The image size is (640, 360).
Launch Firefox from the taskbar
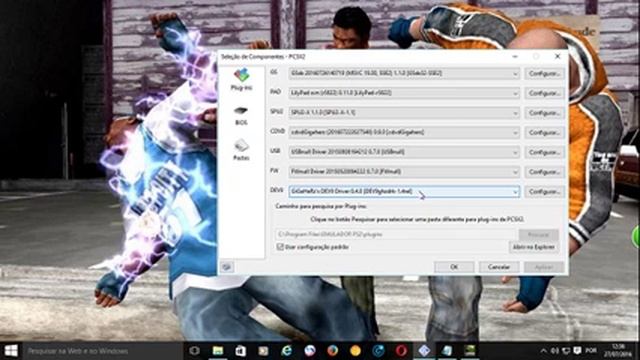point(333,351)
